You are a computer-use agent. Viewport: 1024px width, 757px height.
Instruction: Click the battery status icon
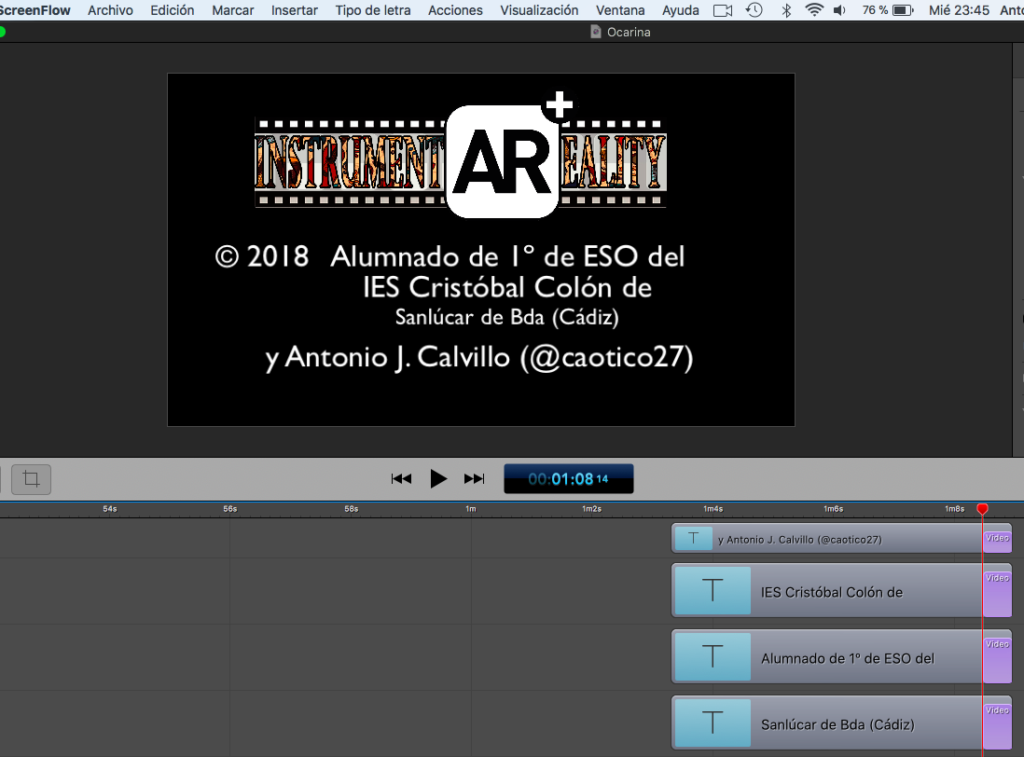point(903,10)
